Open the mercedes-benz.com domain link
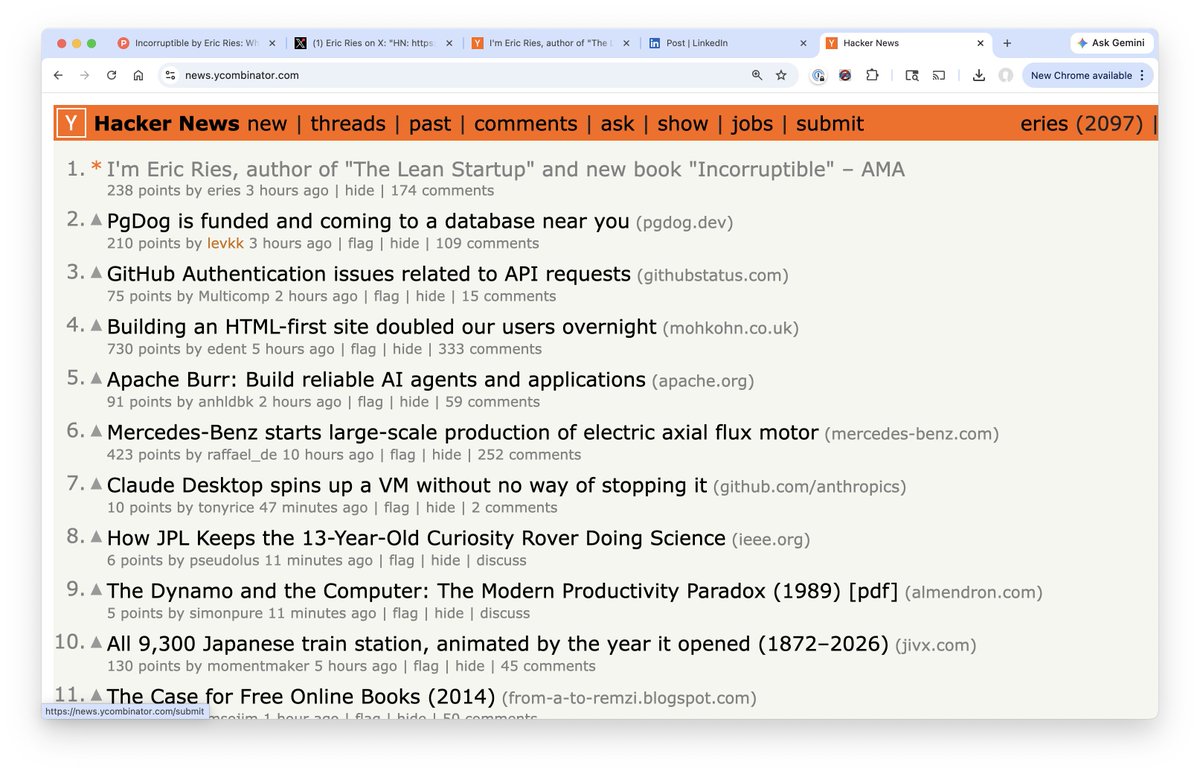Viewport: 1200px width, 774px height. point(911,434)
